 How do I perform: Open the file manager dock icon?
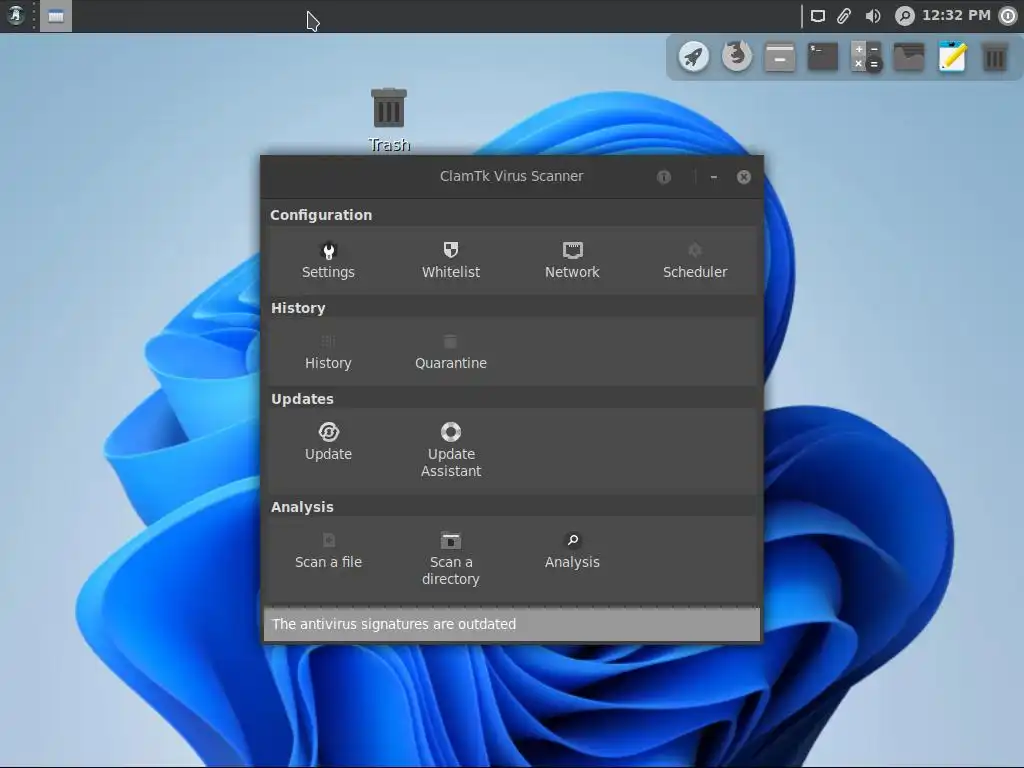(909, 57)
